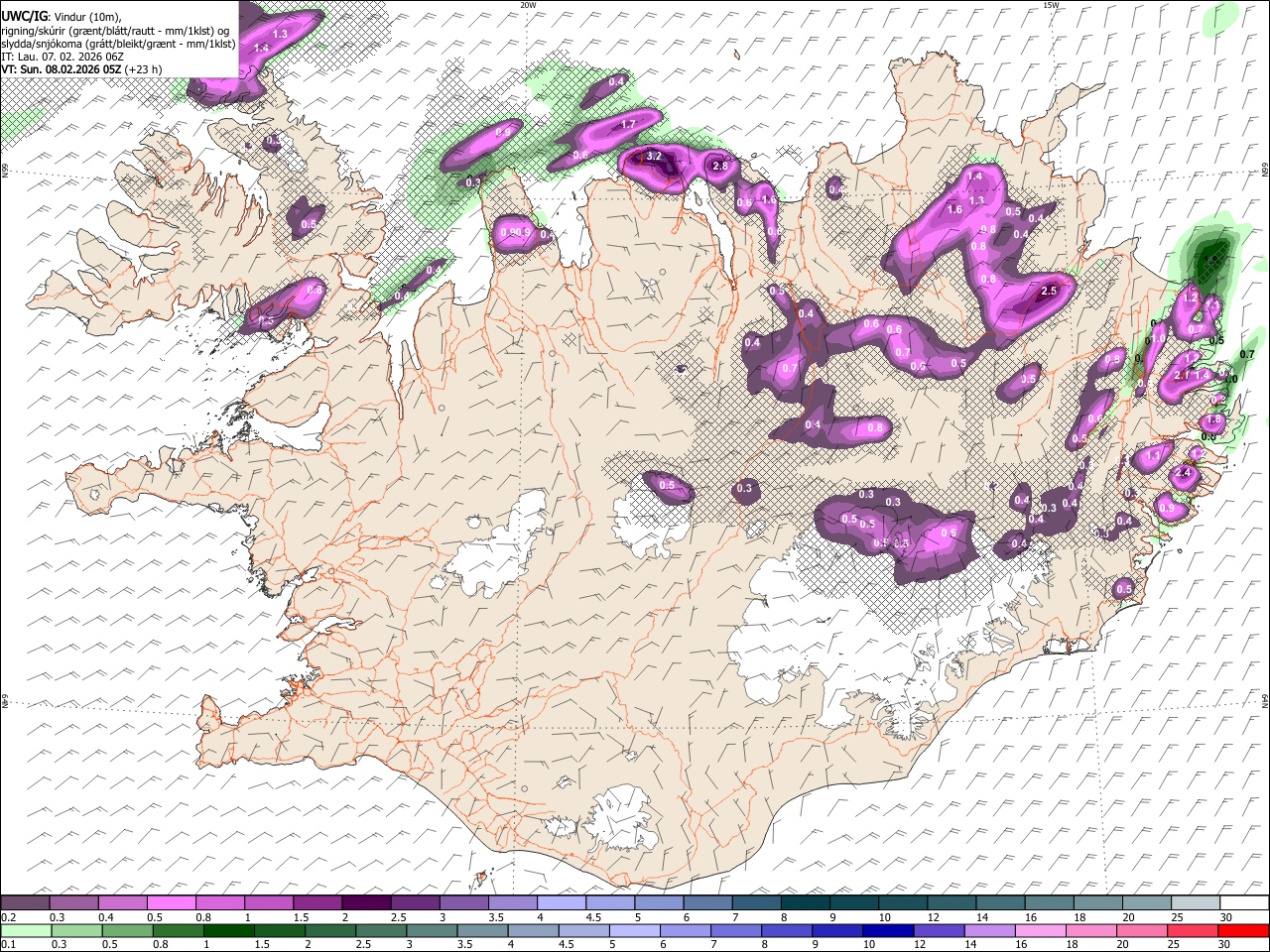Click the '1.1' precipitation value in the east
The image size is (1270, 952).
click(1154, 456)
